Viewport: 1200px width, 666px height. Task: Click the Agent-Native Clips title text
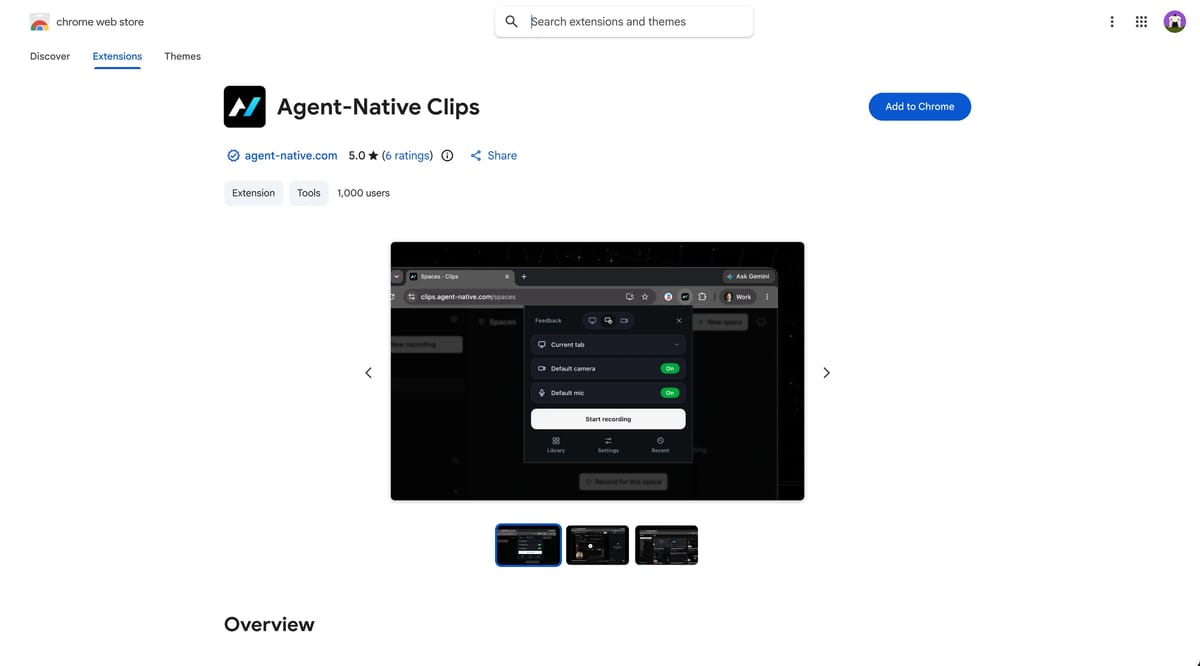[x=378, y=106]
